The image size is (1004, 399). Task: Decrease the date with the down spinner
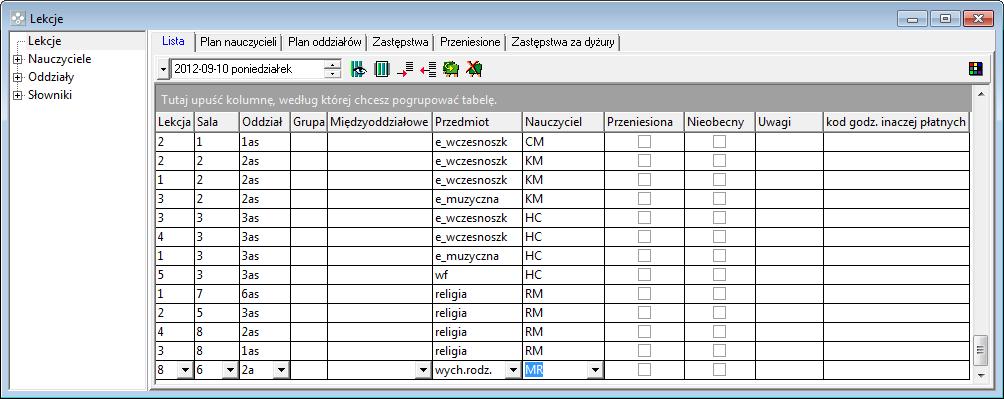click(x=332, y=74)
